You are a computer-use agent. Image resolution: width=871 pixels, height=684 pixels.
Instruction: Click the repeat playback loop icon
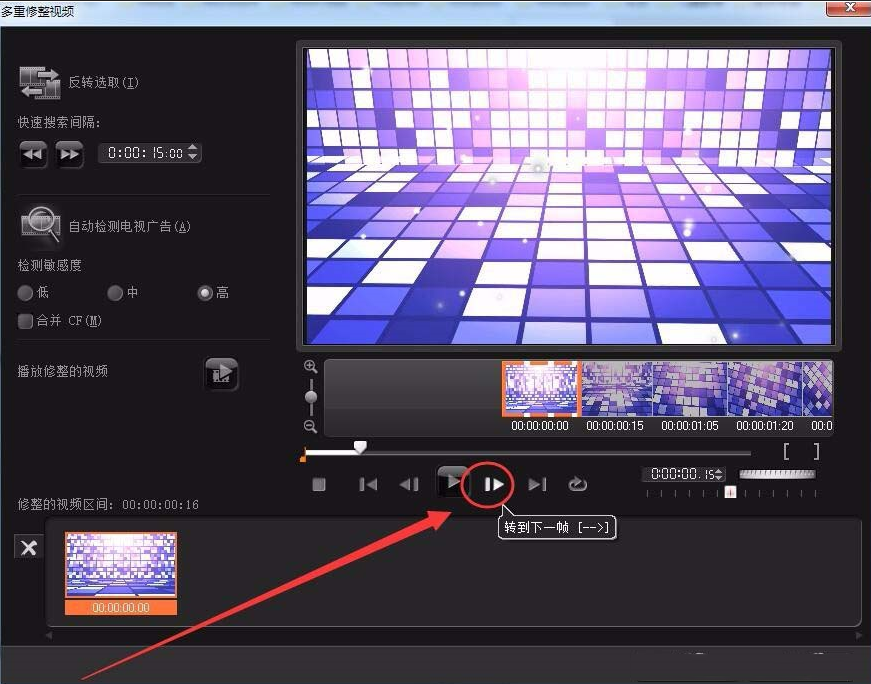click(x=578, y=484)
